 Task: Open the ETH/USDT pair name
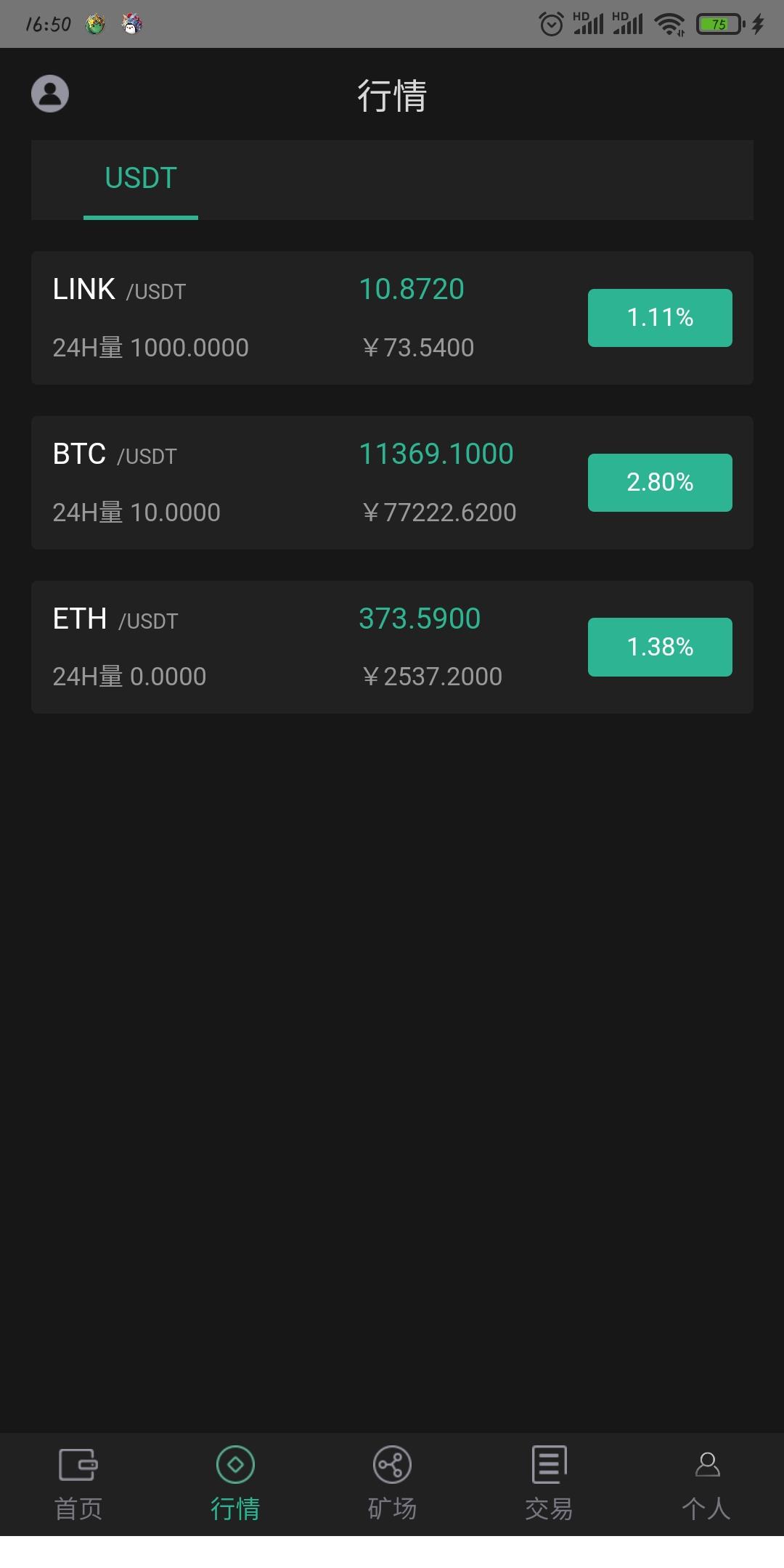point(115,619)
